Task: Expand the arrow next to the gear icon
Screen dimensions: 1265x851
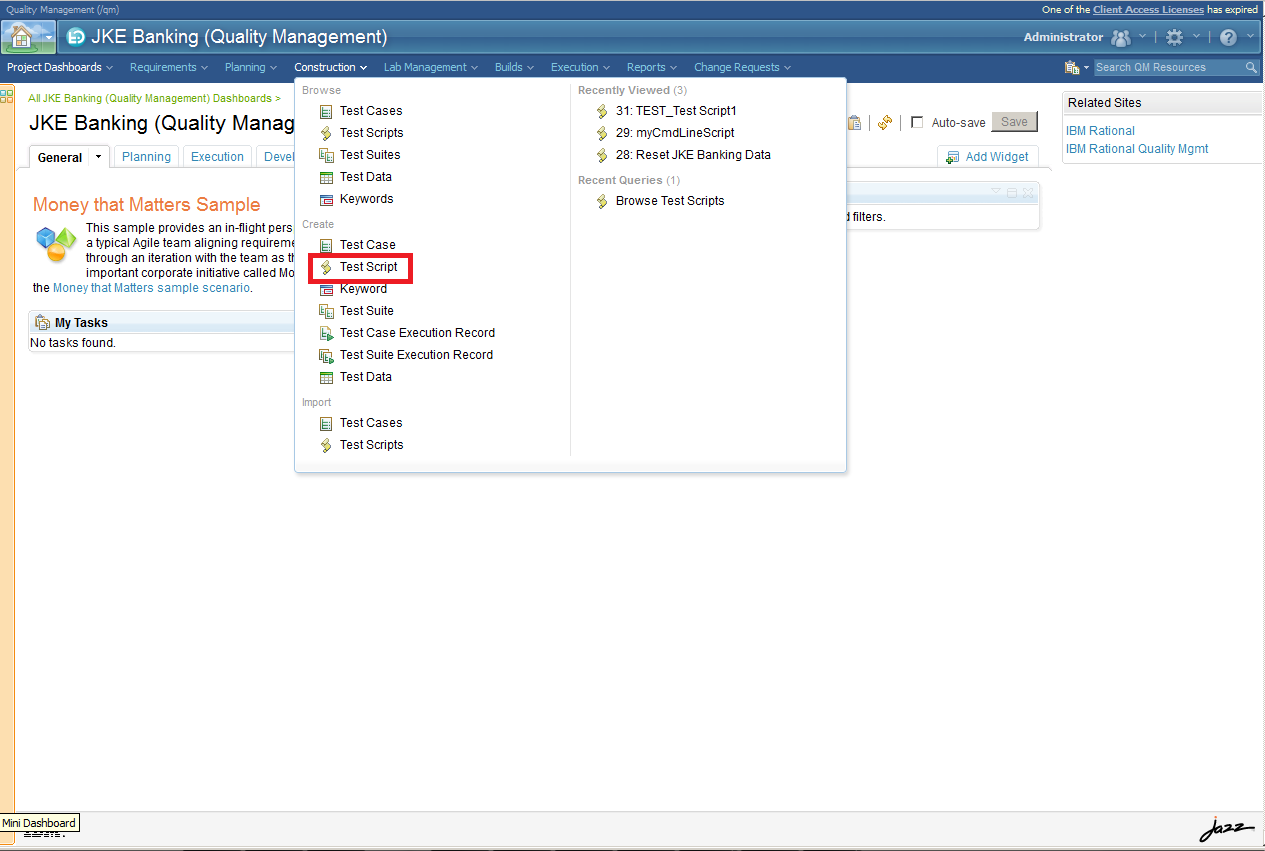Action: tap(1196, 37)
